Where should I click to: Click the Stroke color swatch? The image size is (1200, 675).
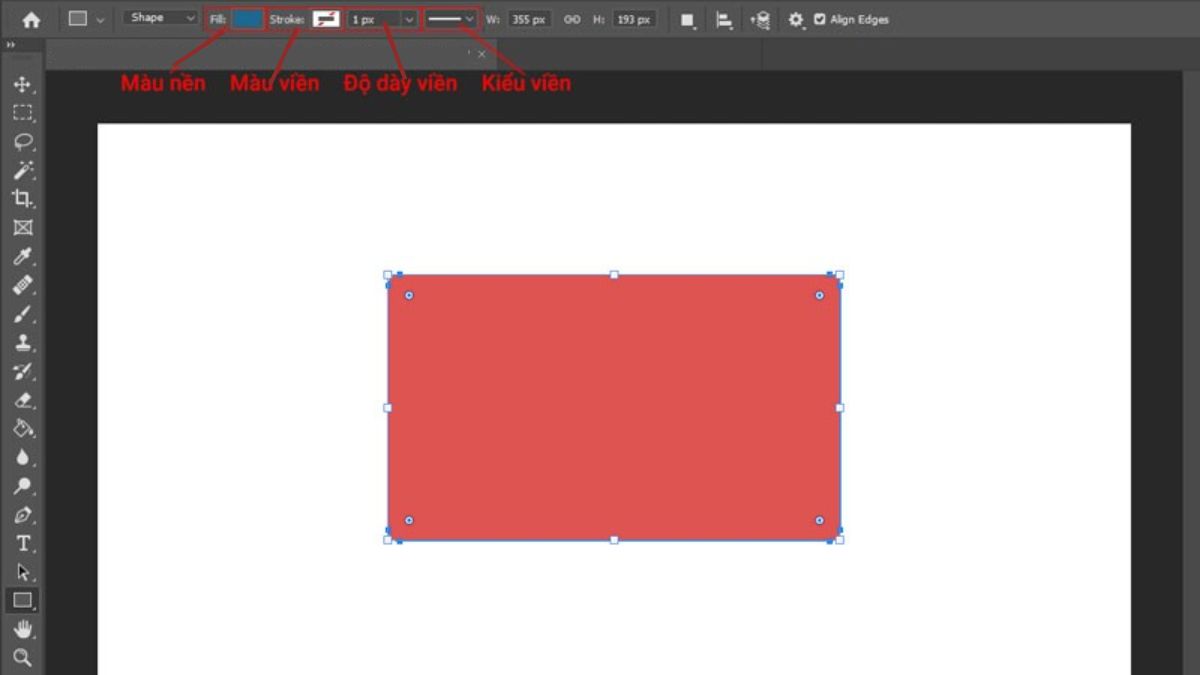point(325,19)
